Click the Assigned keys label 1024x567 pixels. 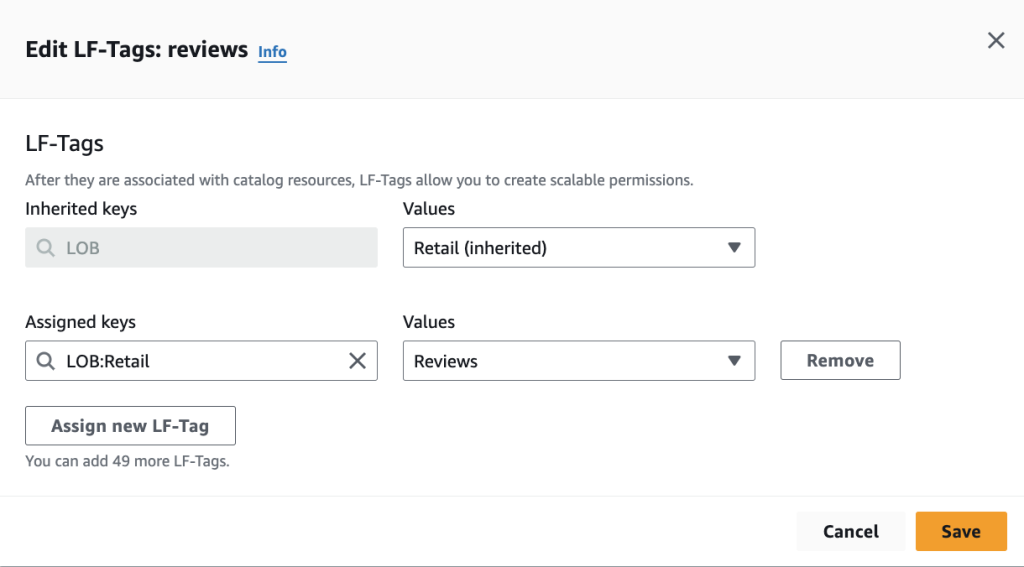click(80, 322)
